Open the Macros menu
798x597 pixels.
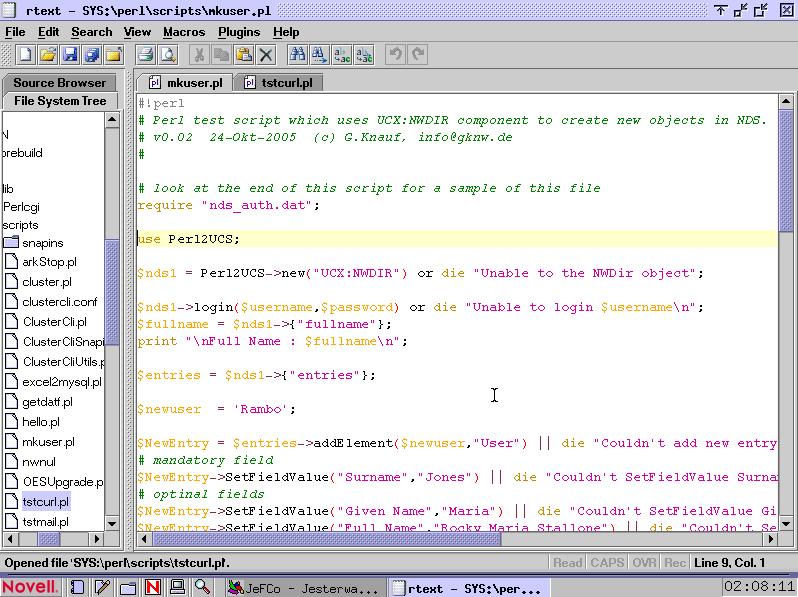pyautogui.click(x=184, y=32)
